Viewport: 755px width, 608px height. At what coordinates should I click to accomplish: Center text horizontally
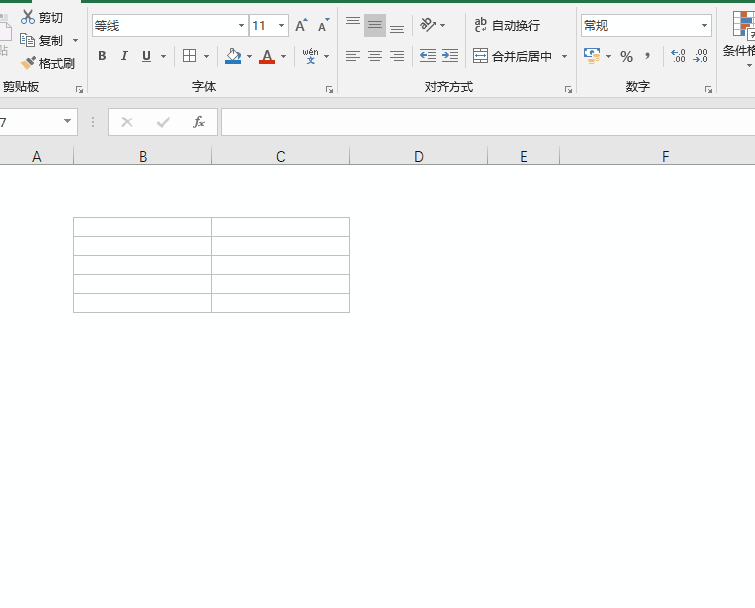[375, 56]
